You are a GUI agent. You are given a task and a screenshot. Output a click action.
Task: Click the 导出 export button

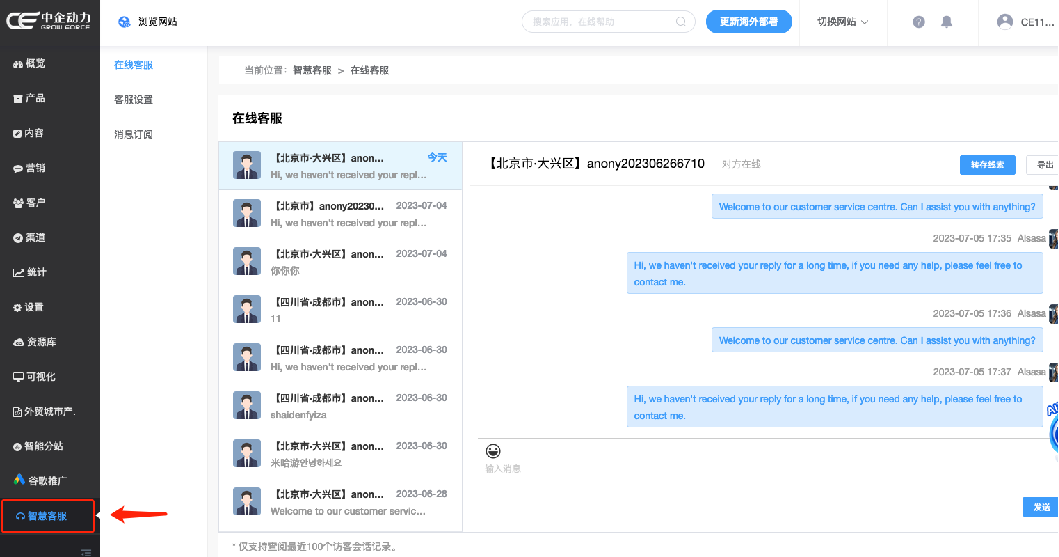pos(1043,165)
